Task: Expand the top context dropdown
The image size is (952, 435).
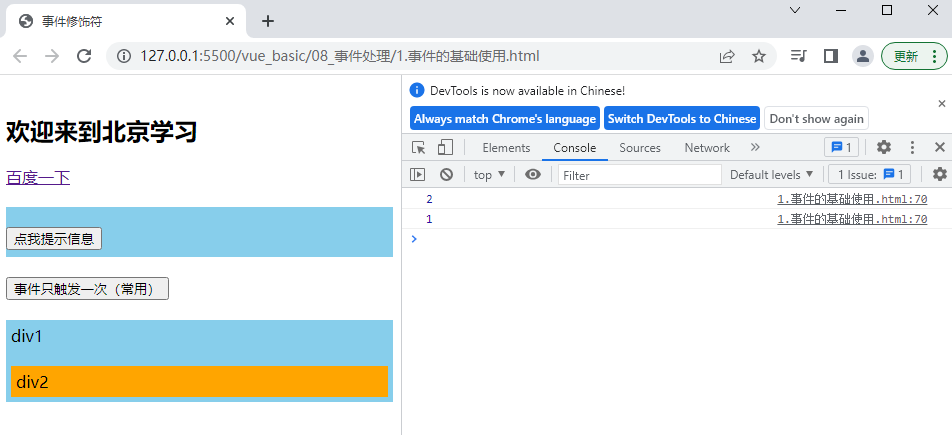Action: point(489,175)
